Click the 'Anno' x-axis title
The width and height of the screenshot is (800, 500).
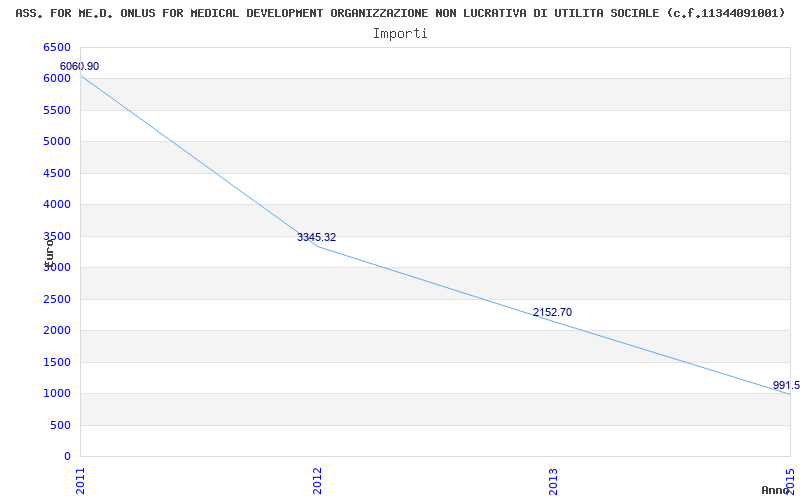775,490
